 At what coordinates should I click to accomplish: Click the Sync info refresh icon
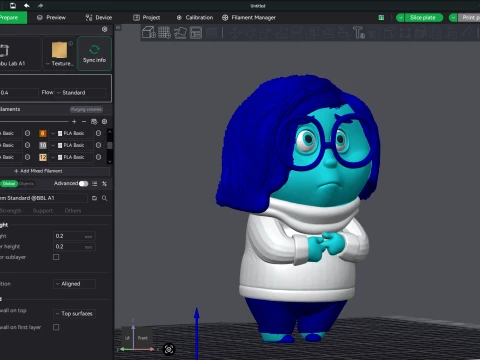94,50
